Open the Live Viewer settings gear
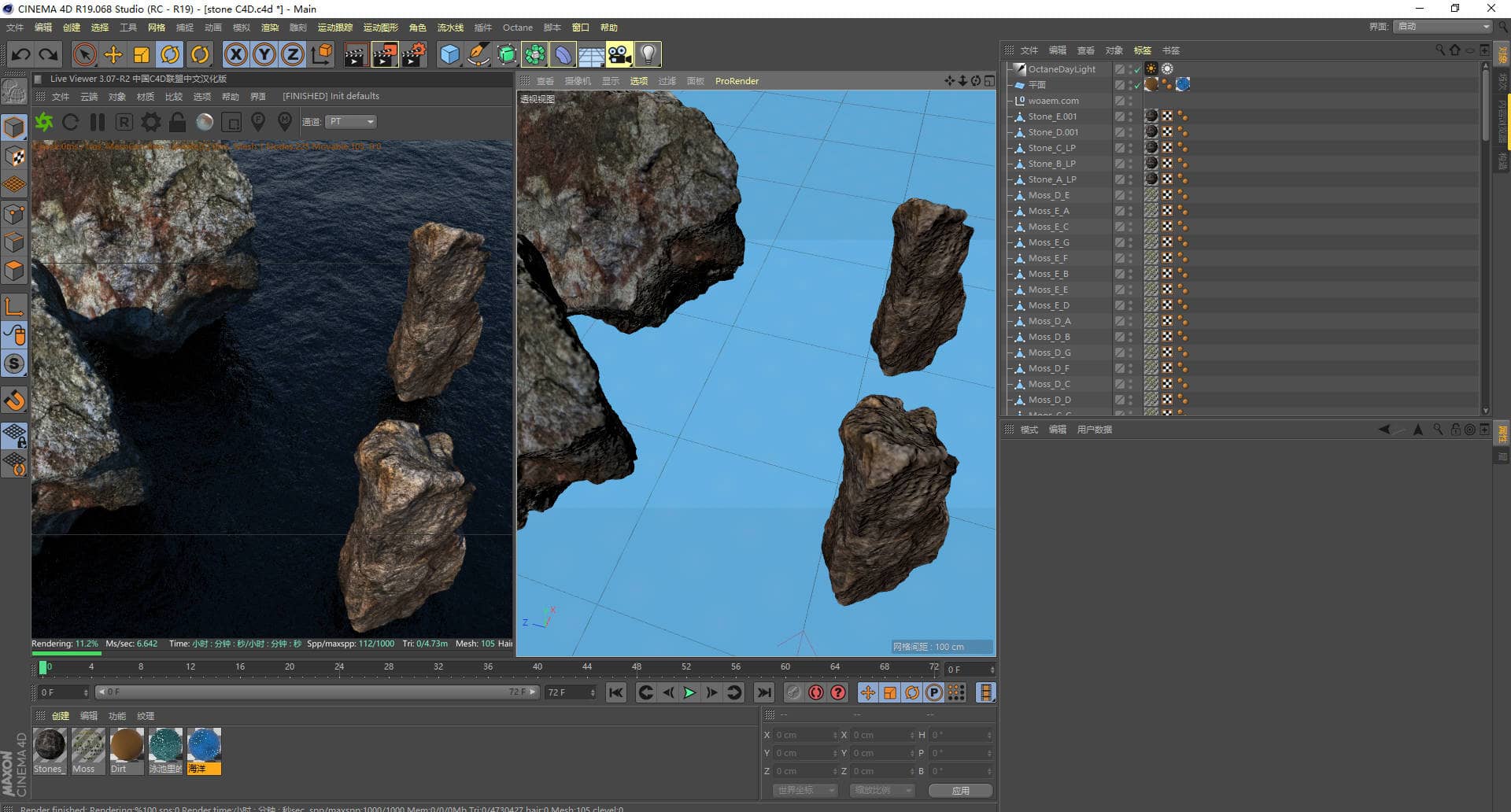 [x=151, y=122]
